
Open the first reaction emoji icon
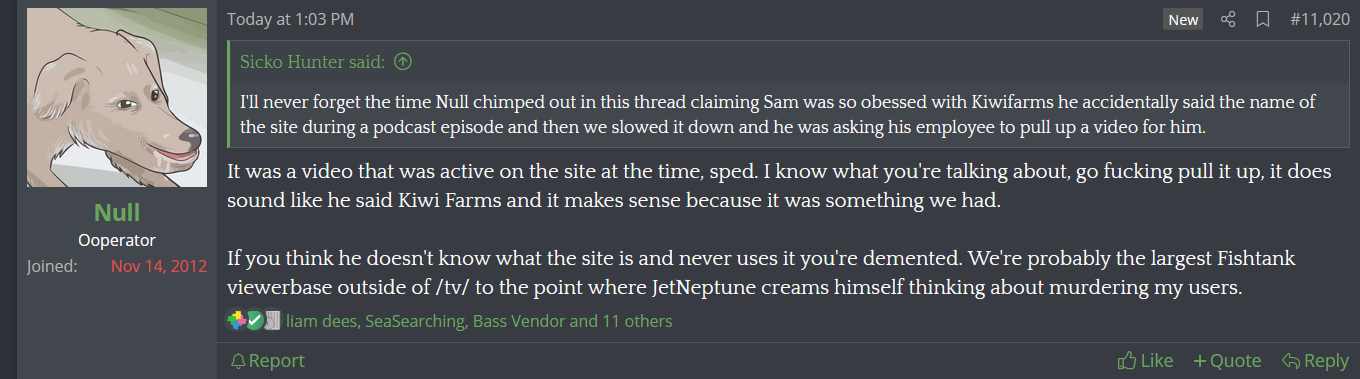(x=236, y=321)
